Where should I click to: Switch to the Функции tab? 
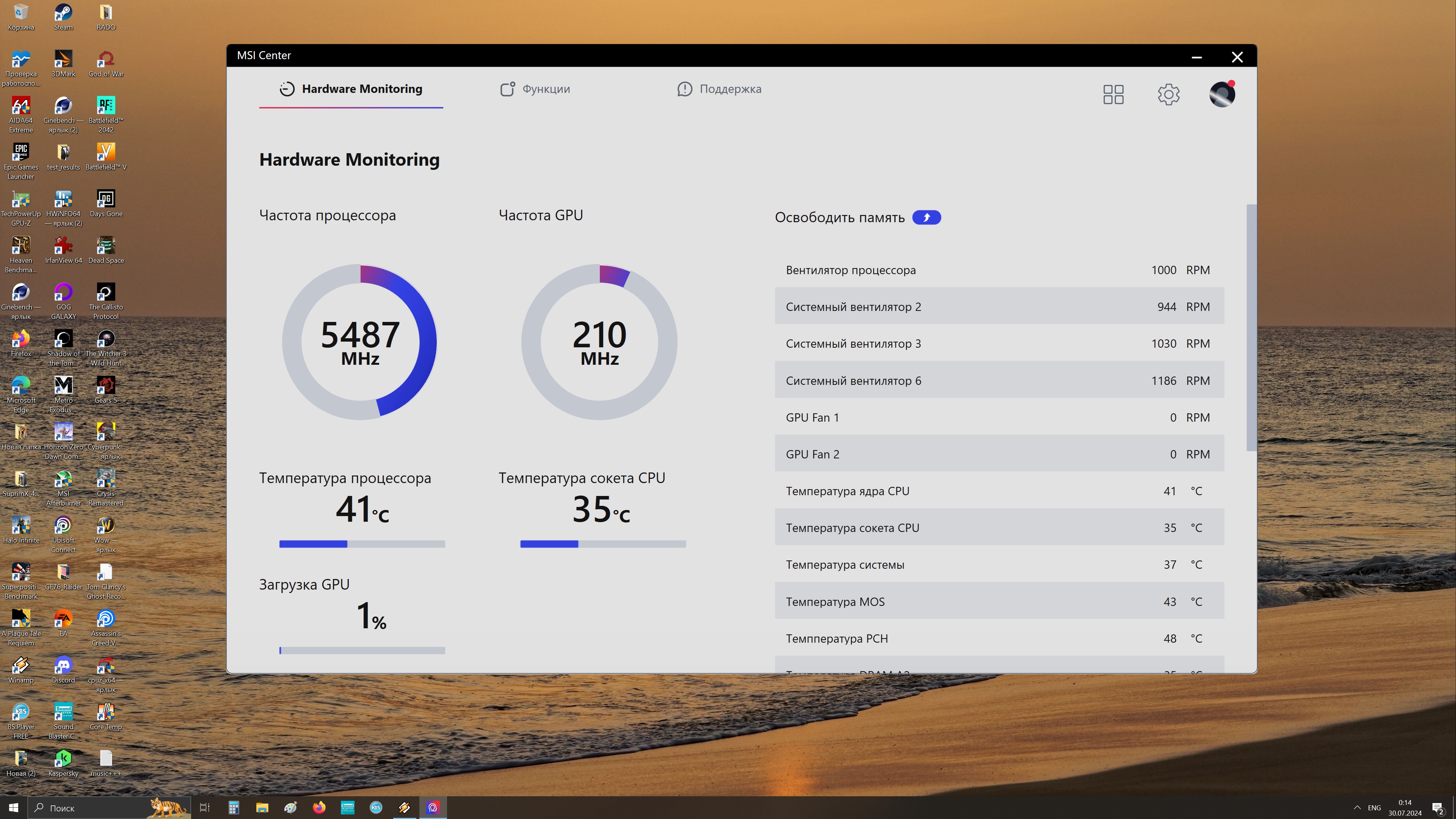coord(535,89)
